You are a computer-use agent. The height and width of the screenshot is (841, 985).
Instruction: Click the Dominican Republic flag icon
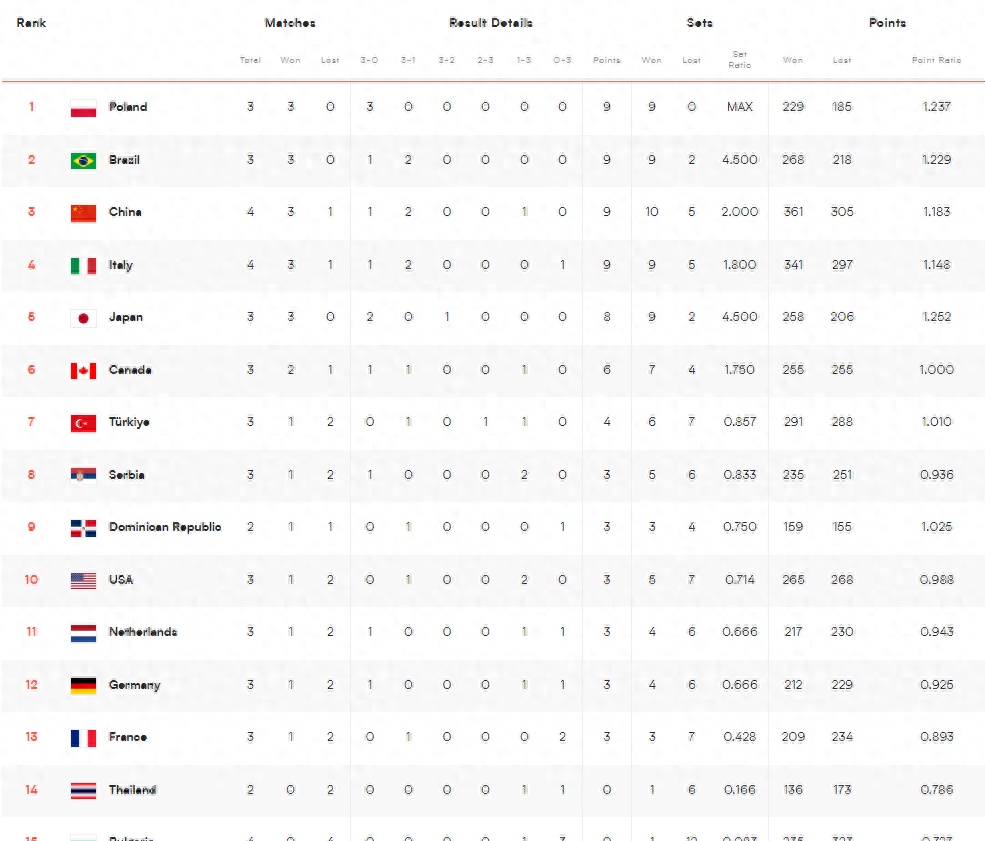tap(83, 528)
